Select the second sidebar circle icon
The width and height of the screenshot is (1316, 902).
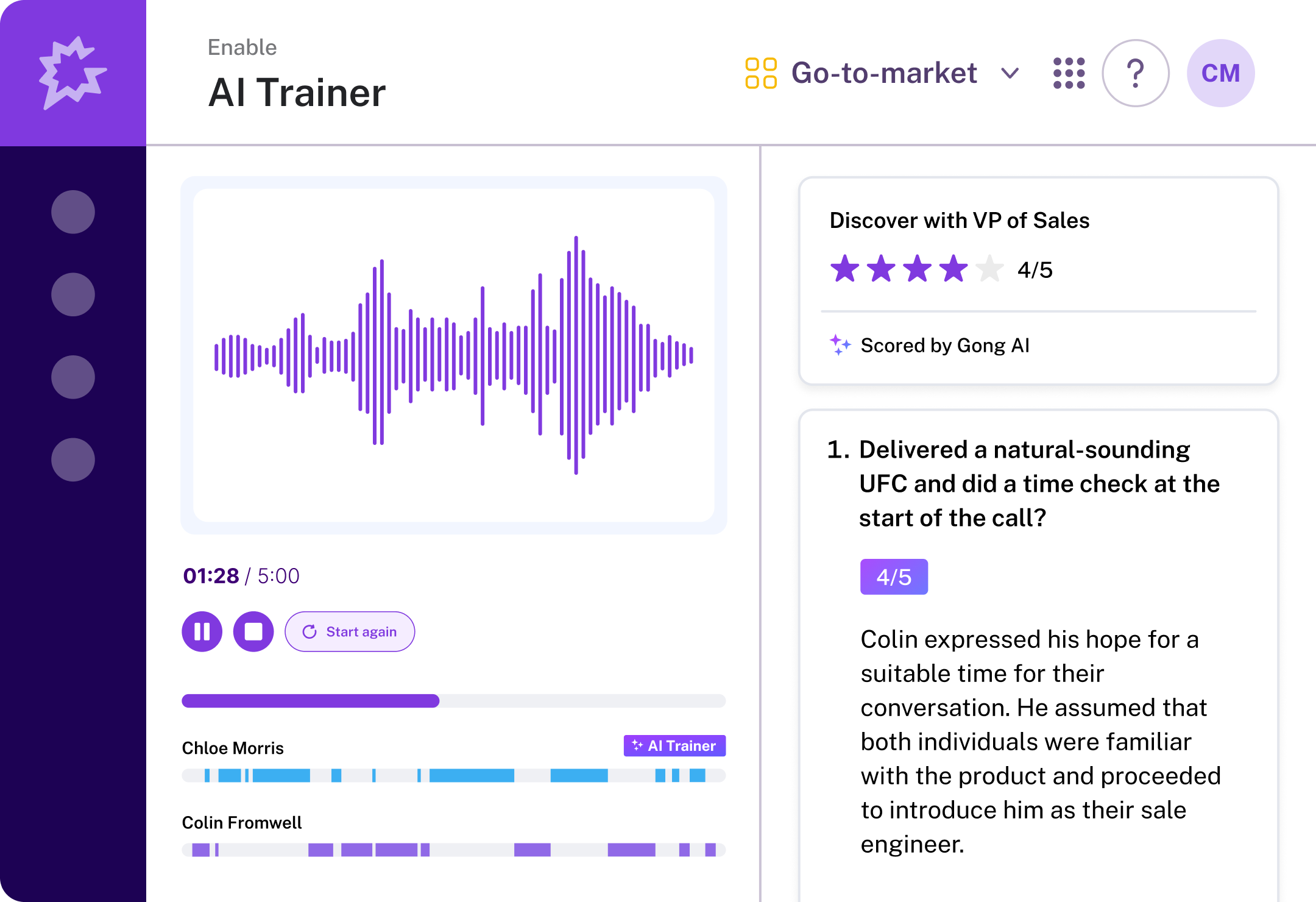[x=73, y=294]
